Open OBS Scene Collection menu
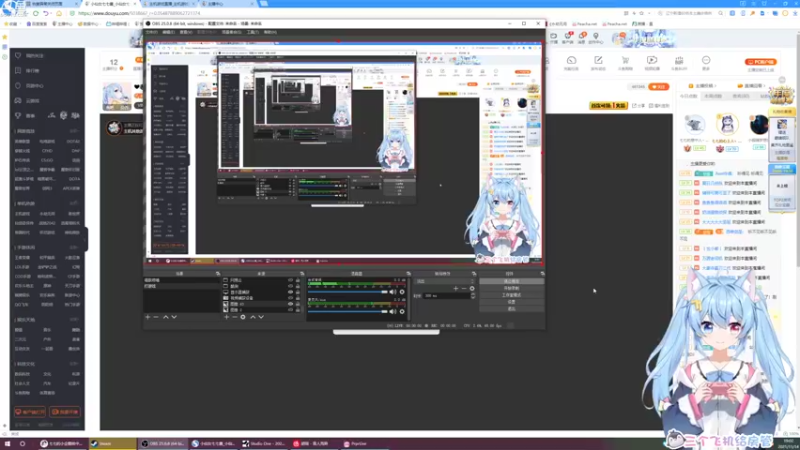The height and width of the screenshot is (450, 800). tap(232, 32)
